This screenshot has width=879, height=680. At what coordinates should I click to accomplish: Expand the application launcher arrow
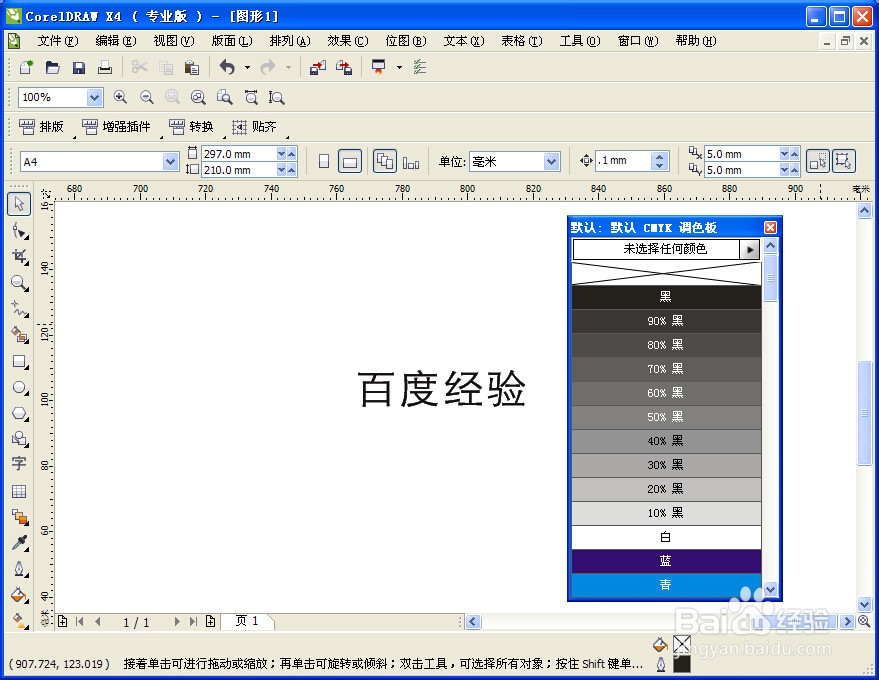coord(399,68)
